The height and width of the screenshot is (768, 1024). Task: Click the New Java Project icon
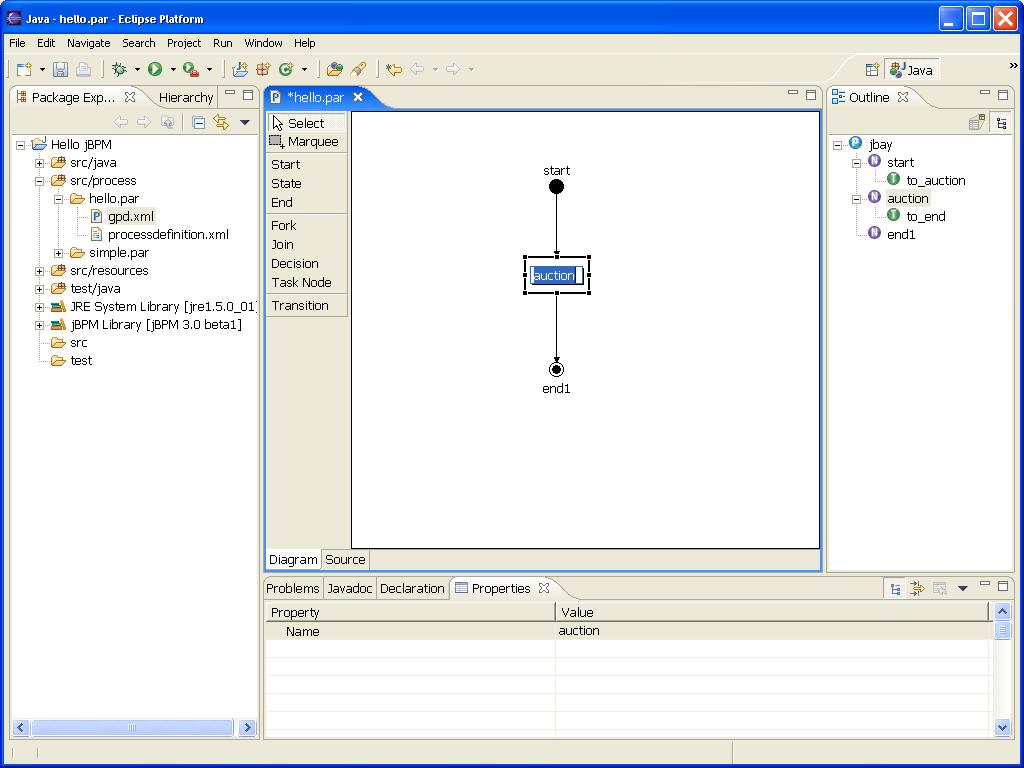point(240,69)
